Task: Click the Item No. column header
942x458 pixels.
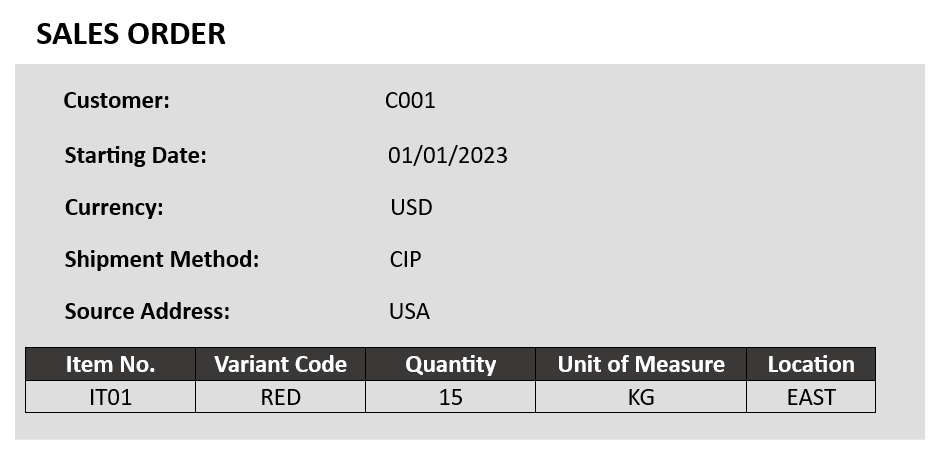Action: click(x=110, y=364)
